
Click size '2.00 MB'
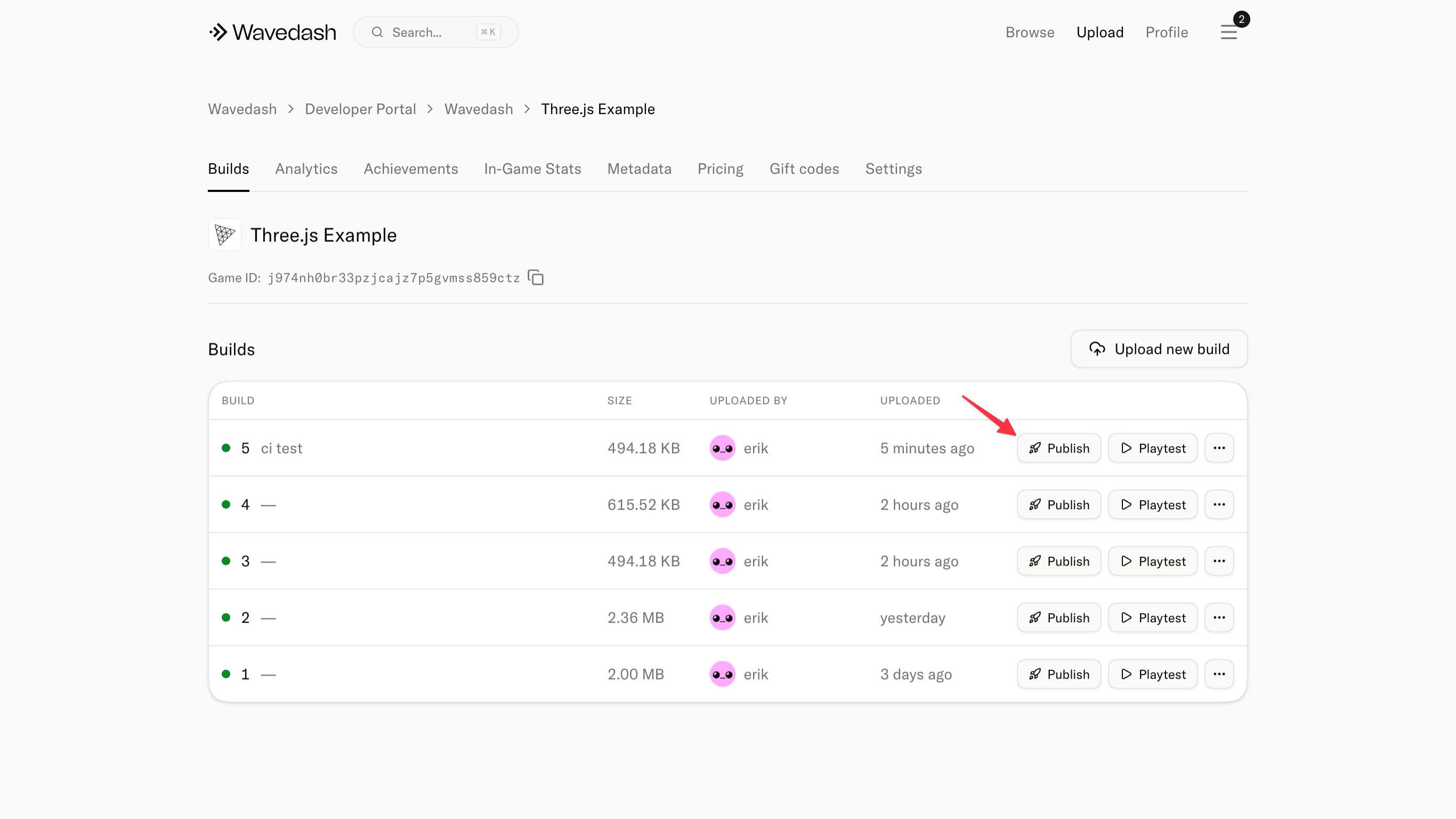635,674
